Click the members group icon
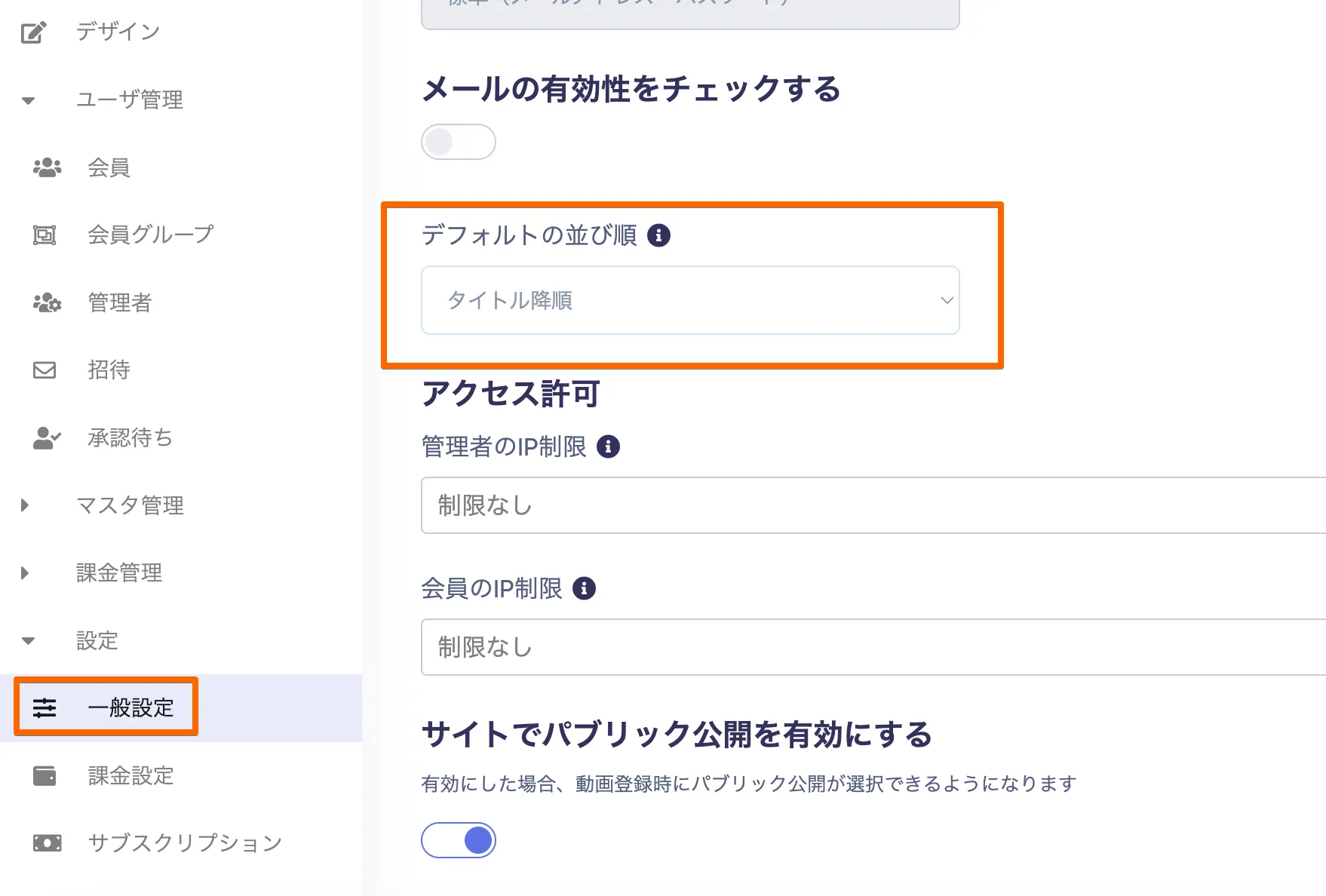 (47, 167)
